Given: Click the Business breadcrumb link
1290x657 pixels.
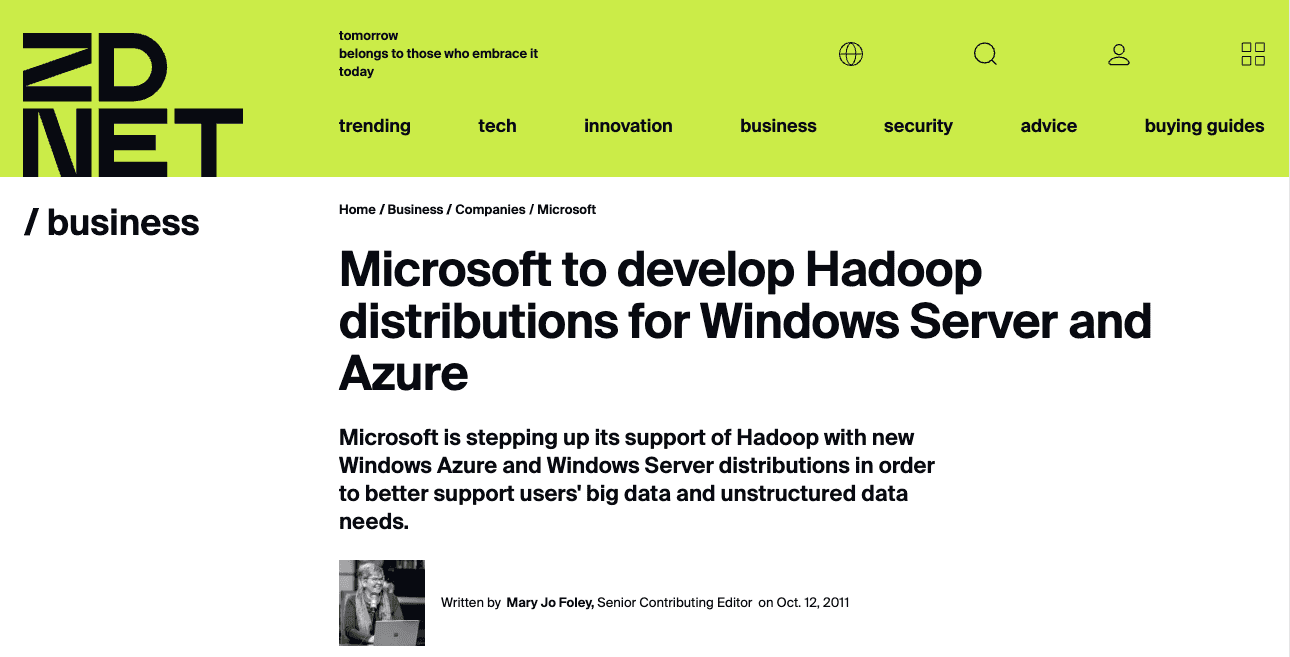Looking at the screenshot, I should click(415, 210).
